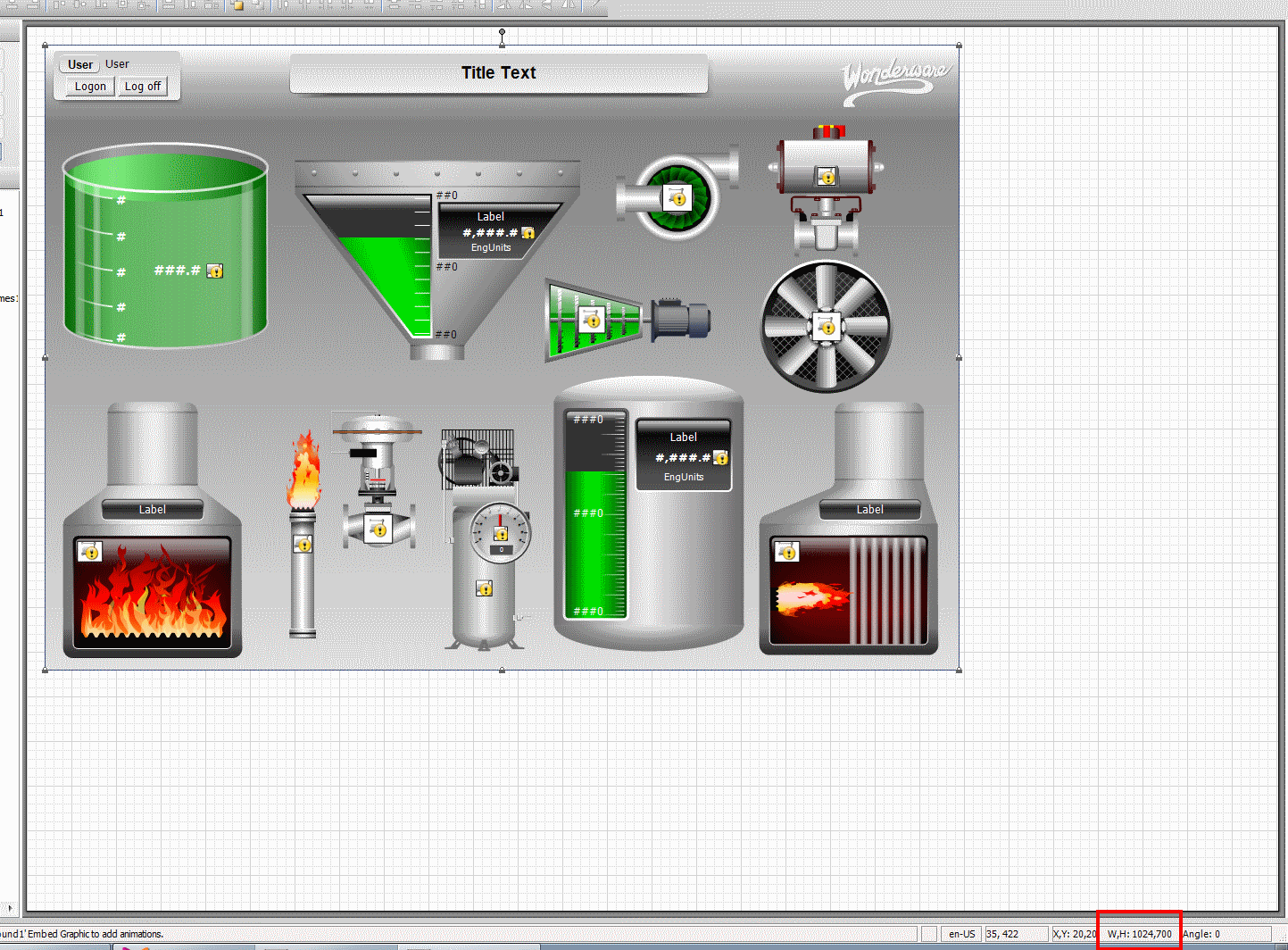Viewport: 1288px width, 950px height.
Task: Select the Title Text banner
Action: point(498,73)
